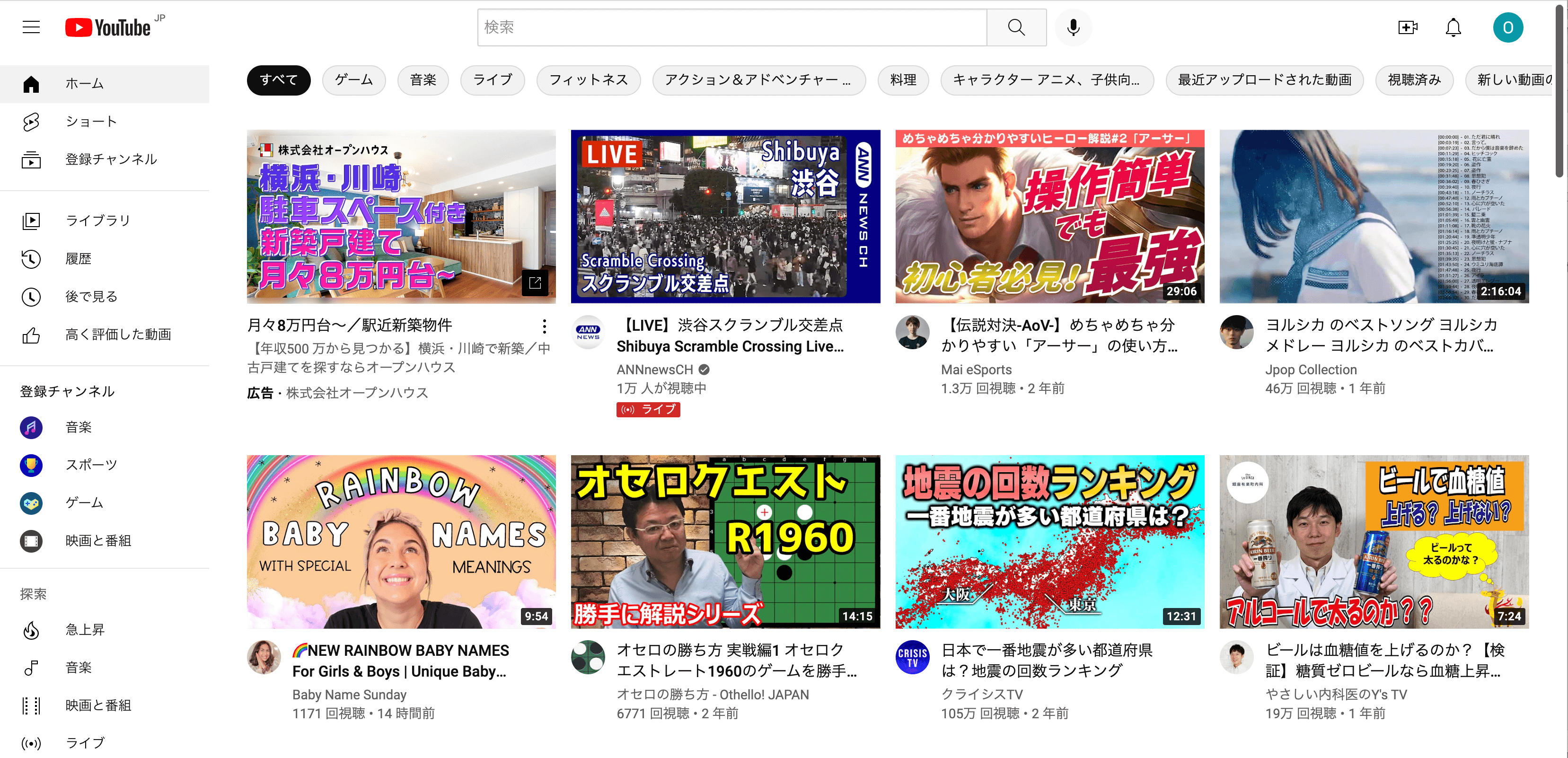Viewport: 1568px width, 758px height.
Task: Open 映画と番組 under subscribed channels
Action: tap(104, 541)
